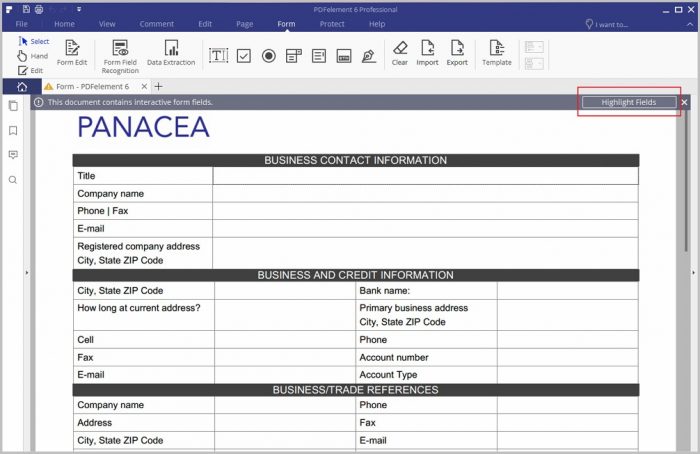Activate the Select tool
Image resolution: width=700 pixels, height=454 pixels.
point(34,41)
